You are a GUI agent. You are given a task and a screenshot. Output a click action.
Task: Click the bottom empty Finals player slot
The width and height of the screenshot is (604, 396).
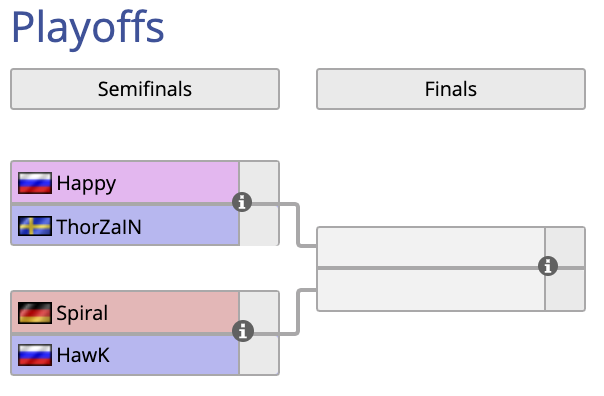coord(431,290)
